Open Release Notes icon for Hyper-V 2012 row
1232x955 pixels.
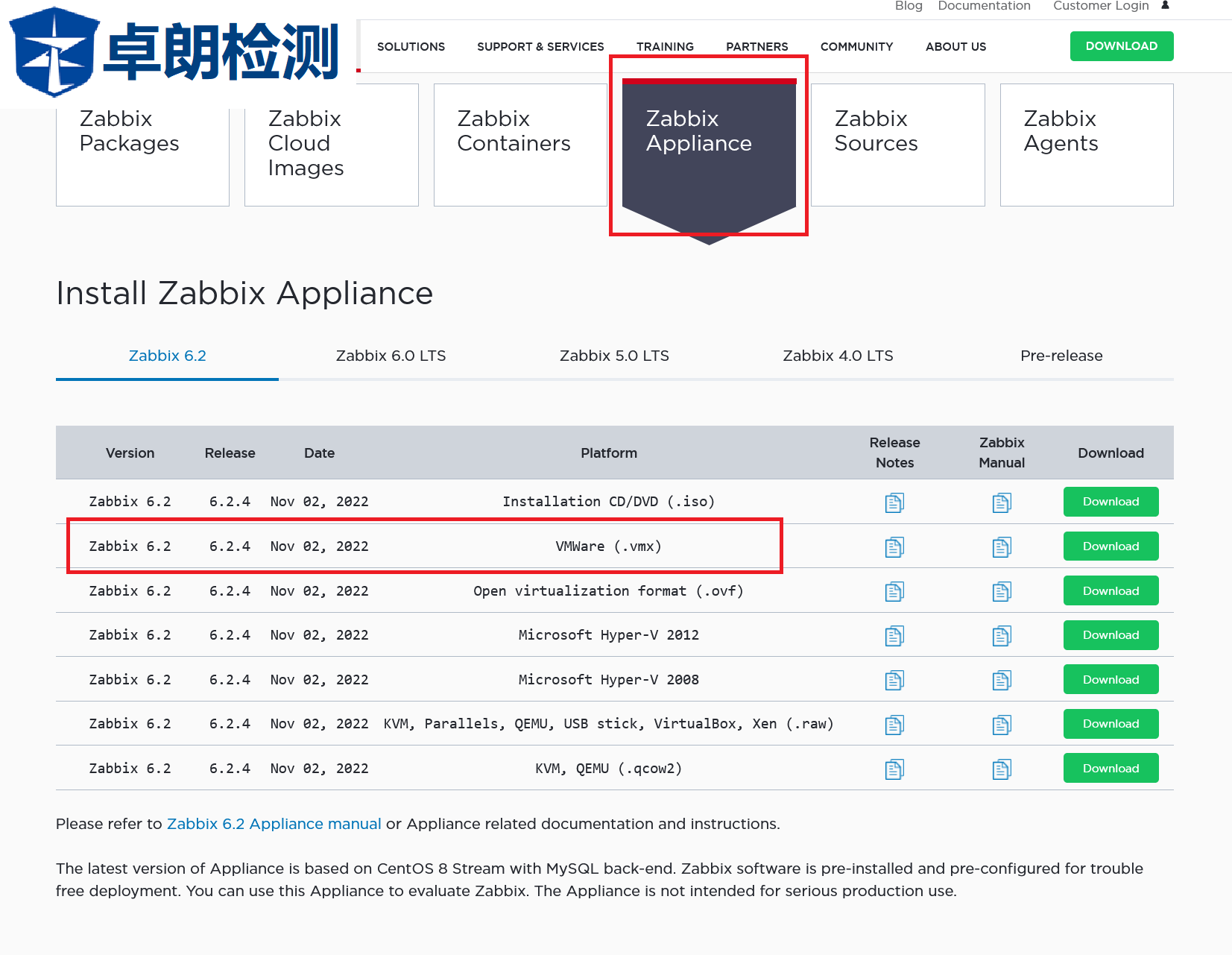point(894,636)
